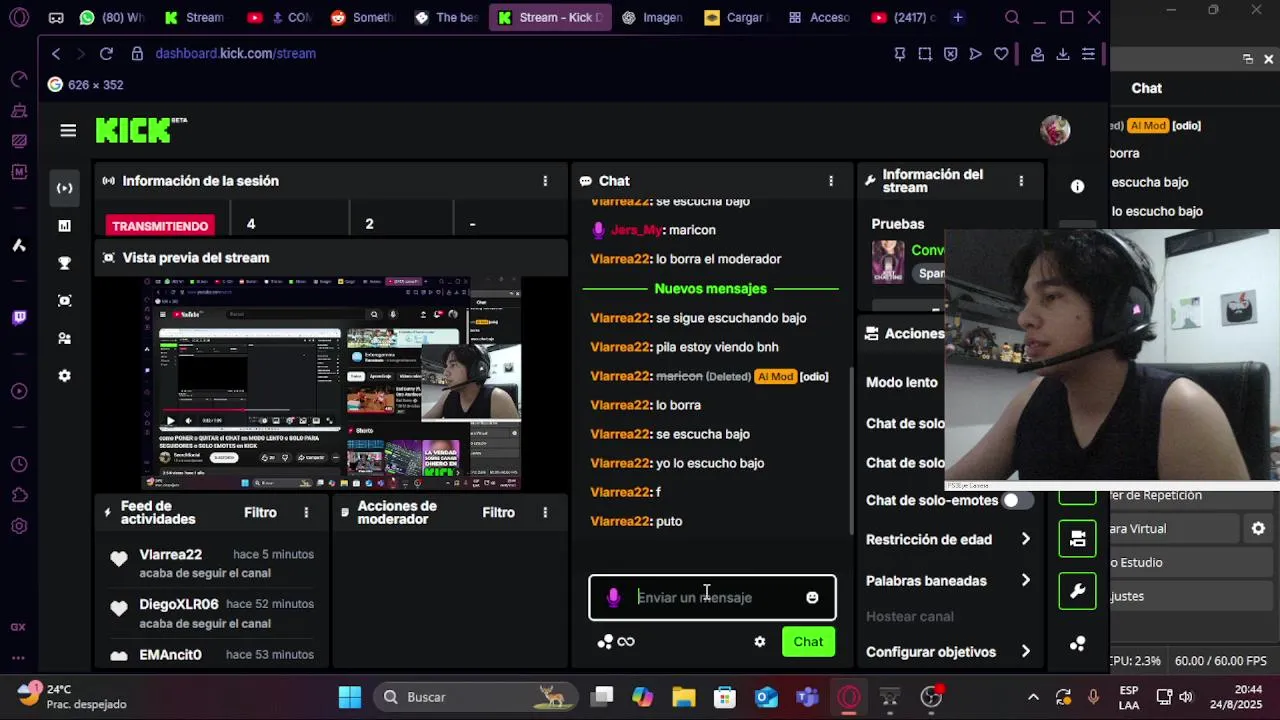Bookmark page with the heart icon
The height and width of the screenshot is (720, 1280).
pos(1001,54)
